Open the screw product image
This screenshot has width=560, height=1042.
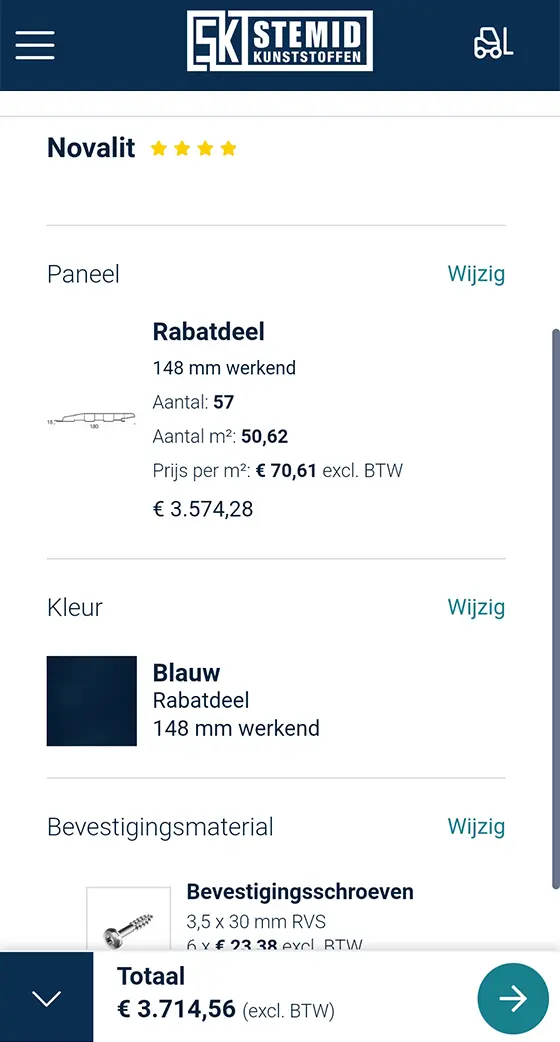pyautogui.click(x=128, y=920)
